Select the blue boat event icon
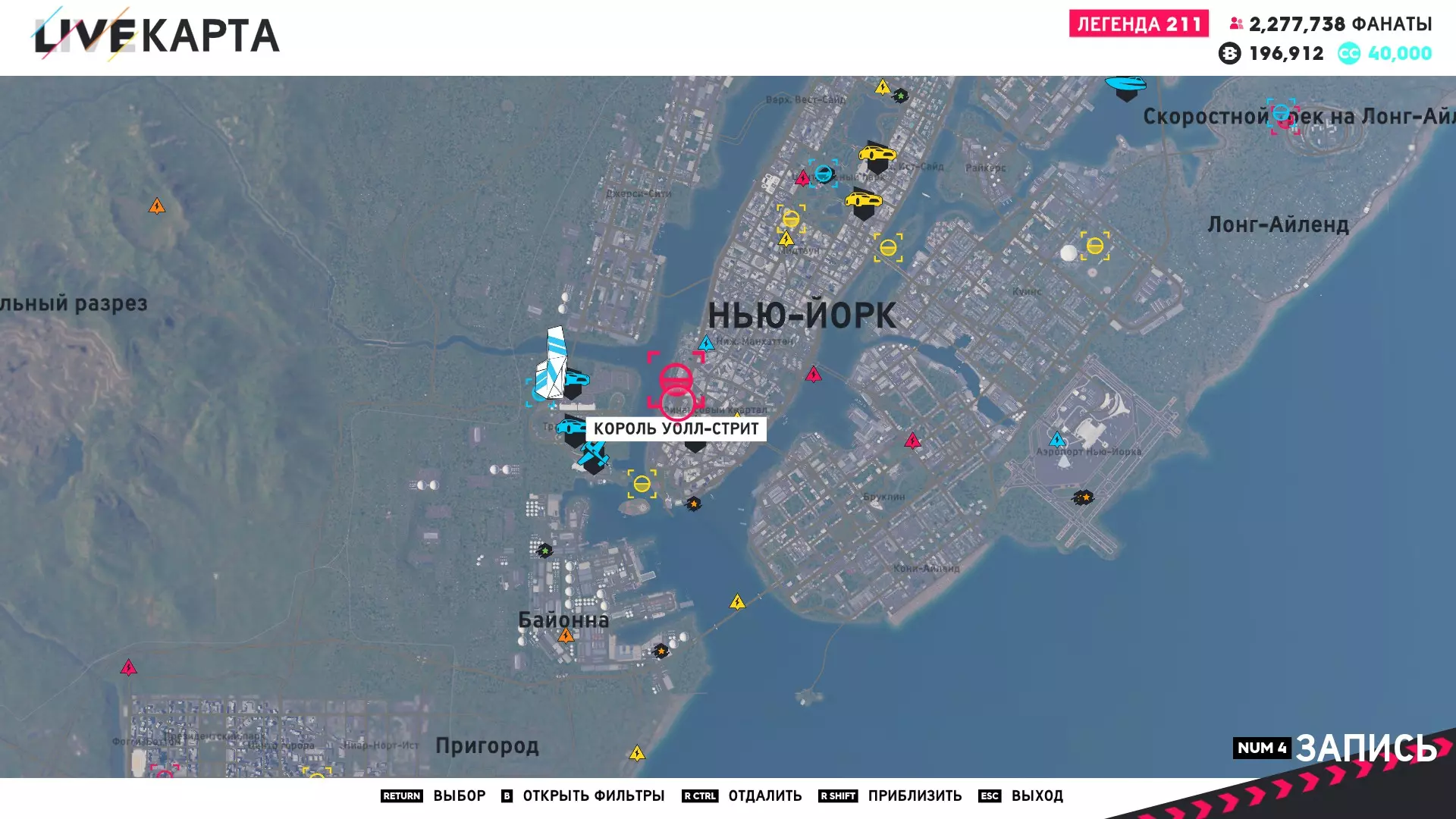Screen dimensions: 1456x819 pos(1125,85)
